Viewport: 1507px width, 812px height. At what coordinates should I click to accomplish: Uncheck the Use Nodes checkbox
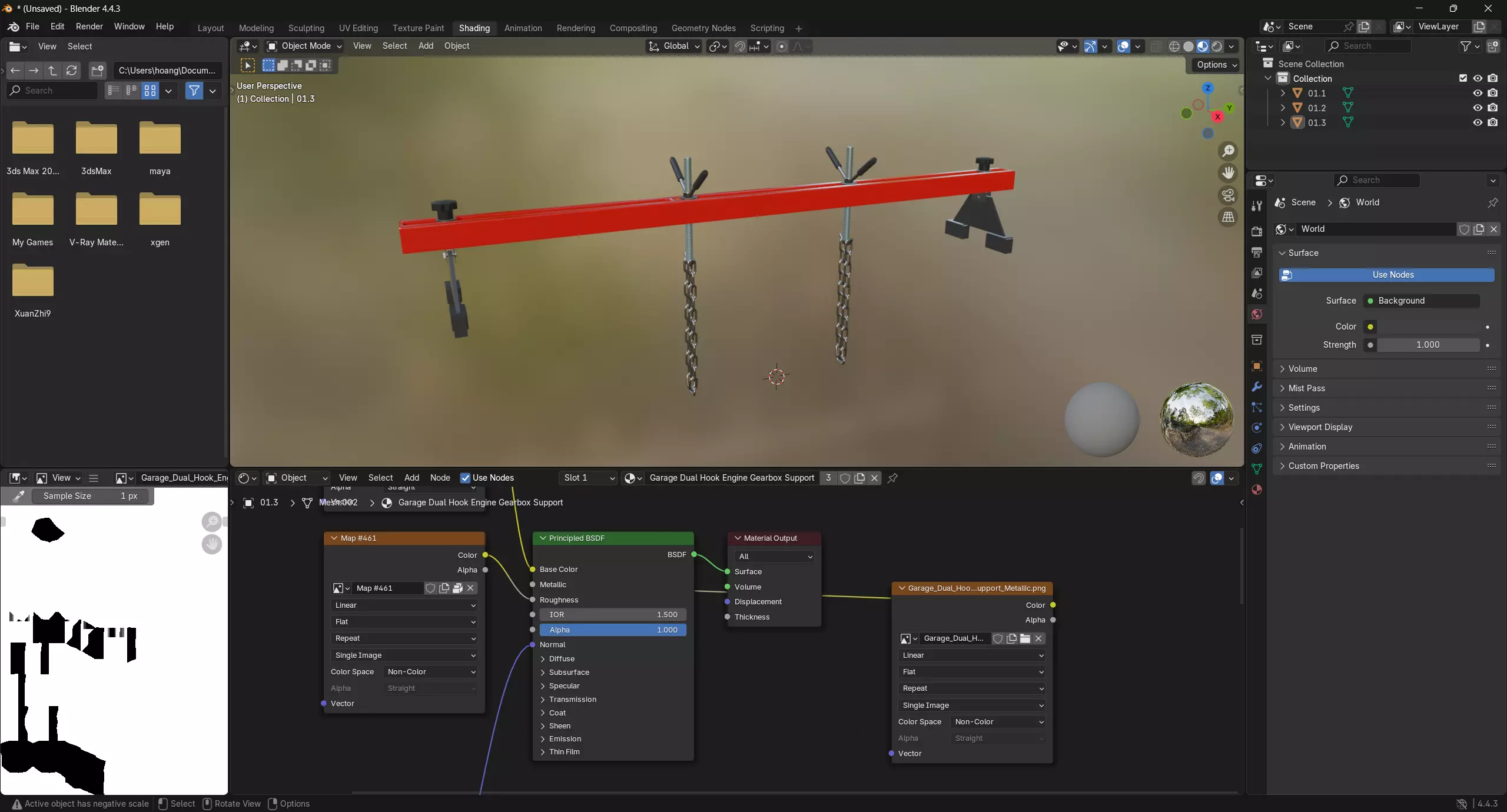[x=465, y=478]
